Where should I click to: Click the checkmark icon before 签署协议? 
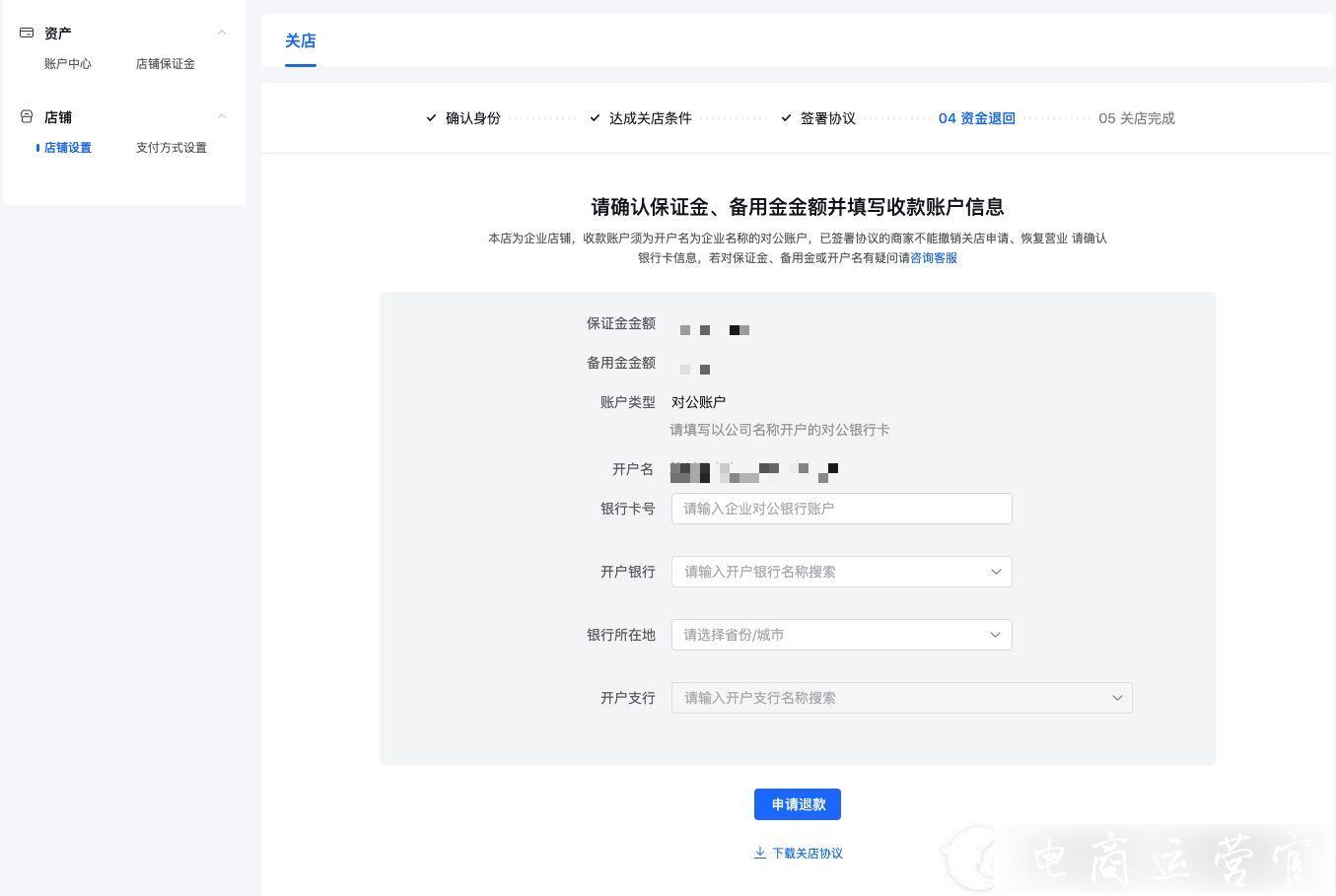pyautogui.click(x=786, y=117)
